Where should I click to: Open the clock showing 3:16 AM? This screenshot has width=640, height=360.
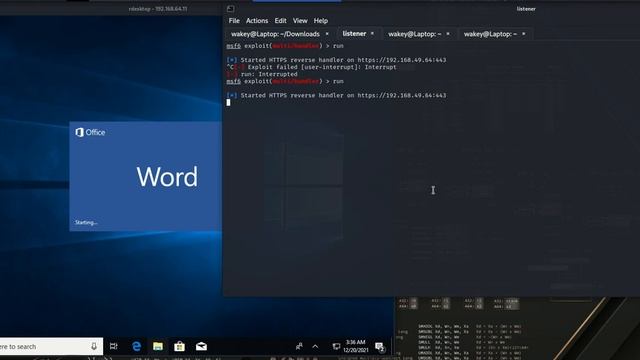tap(356, 346)
